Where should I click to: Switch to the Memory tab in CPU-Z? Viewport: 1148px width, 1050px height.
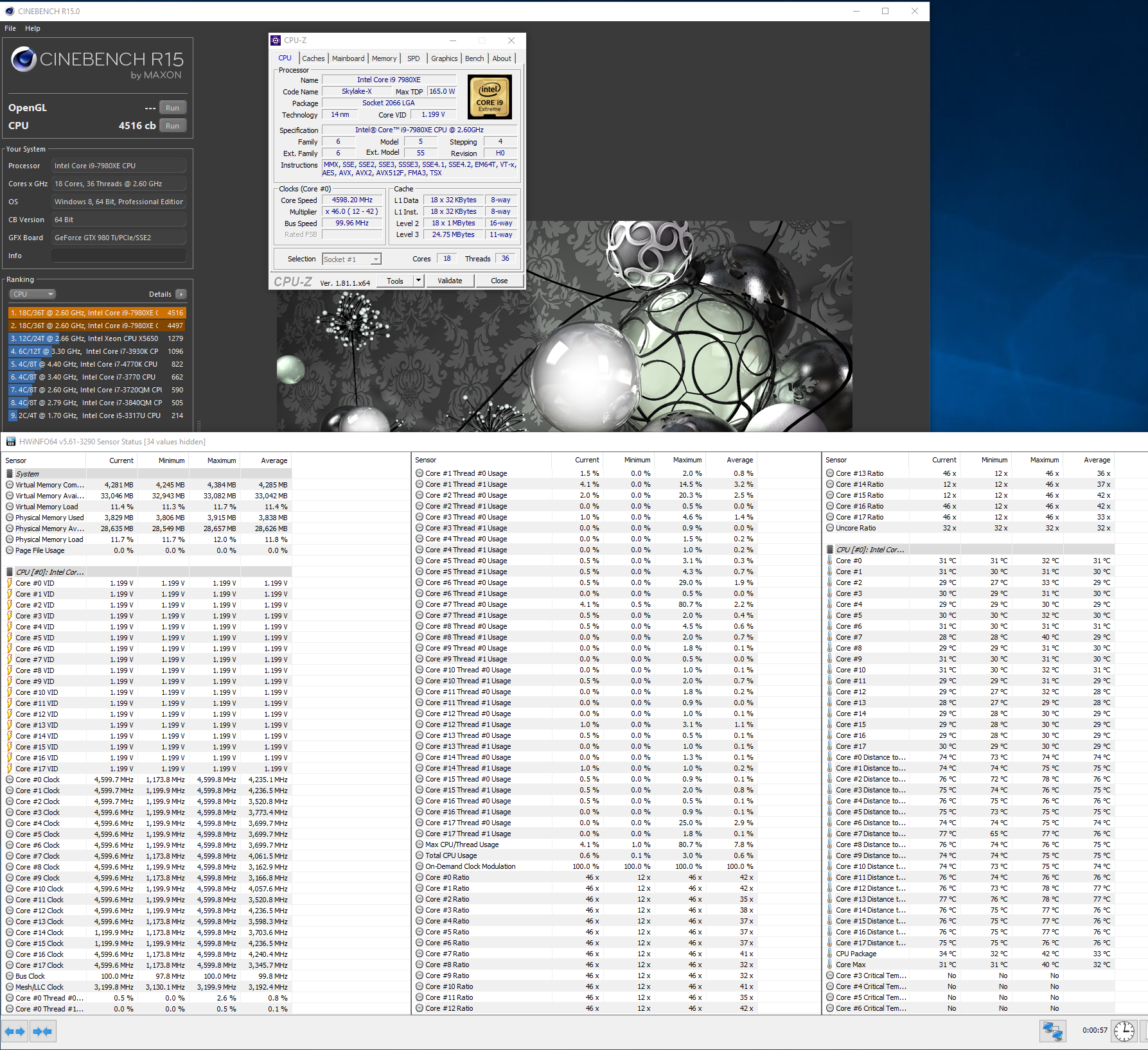(x=384, y=58)
